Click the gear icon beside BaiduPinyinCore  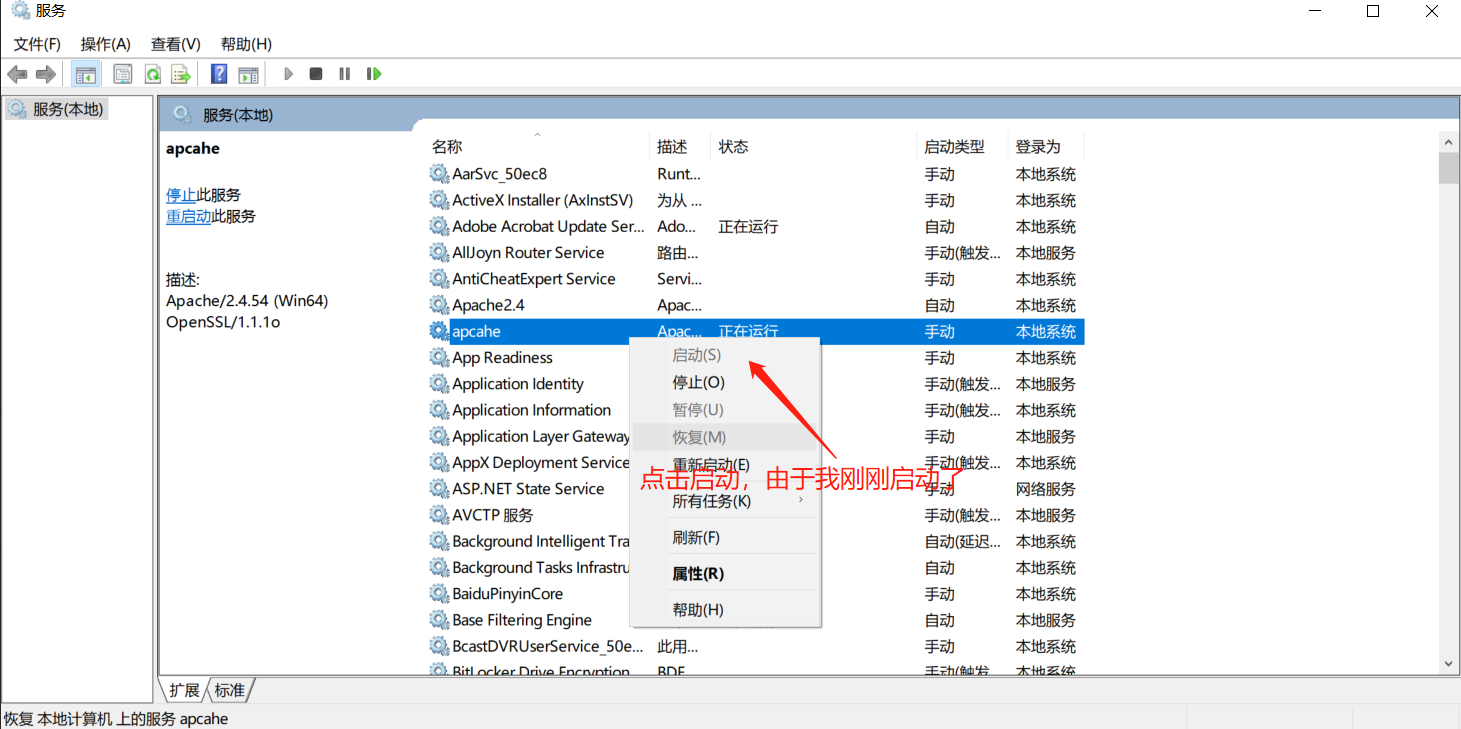439,593
